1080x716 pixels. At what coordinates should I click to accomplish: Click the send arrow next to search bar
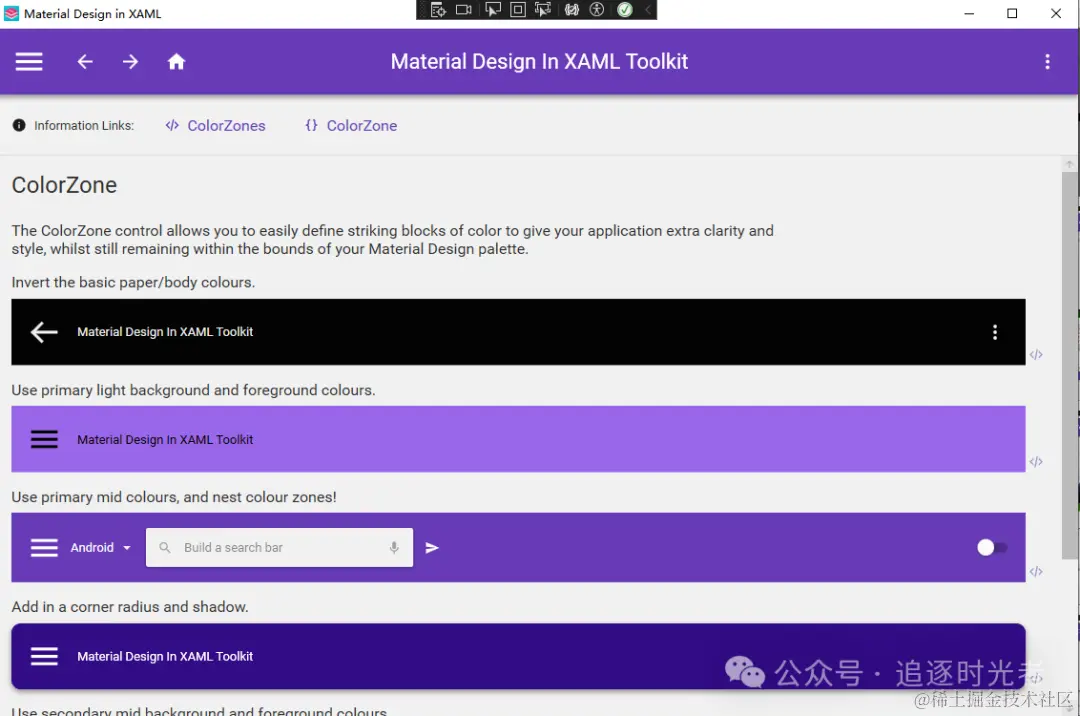click(x=432, y=547)
